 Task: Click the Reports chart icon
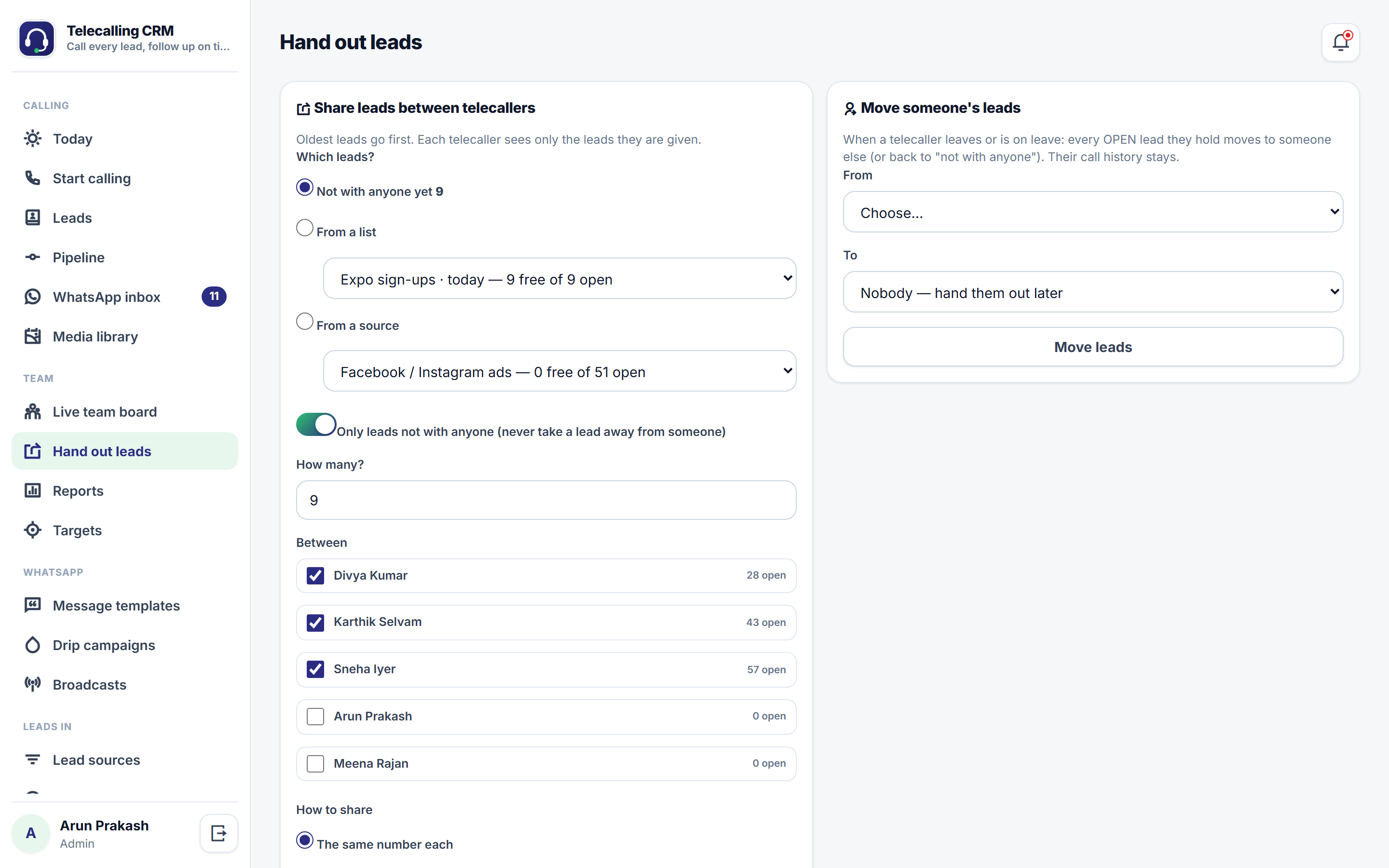pos(33,491)
